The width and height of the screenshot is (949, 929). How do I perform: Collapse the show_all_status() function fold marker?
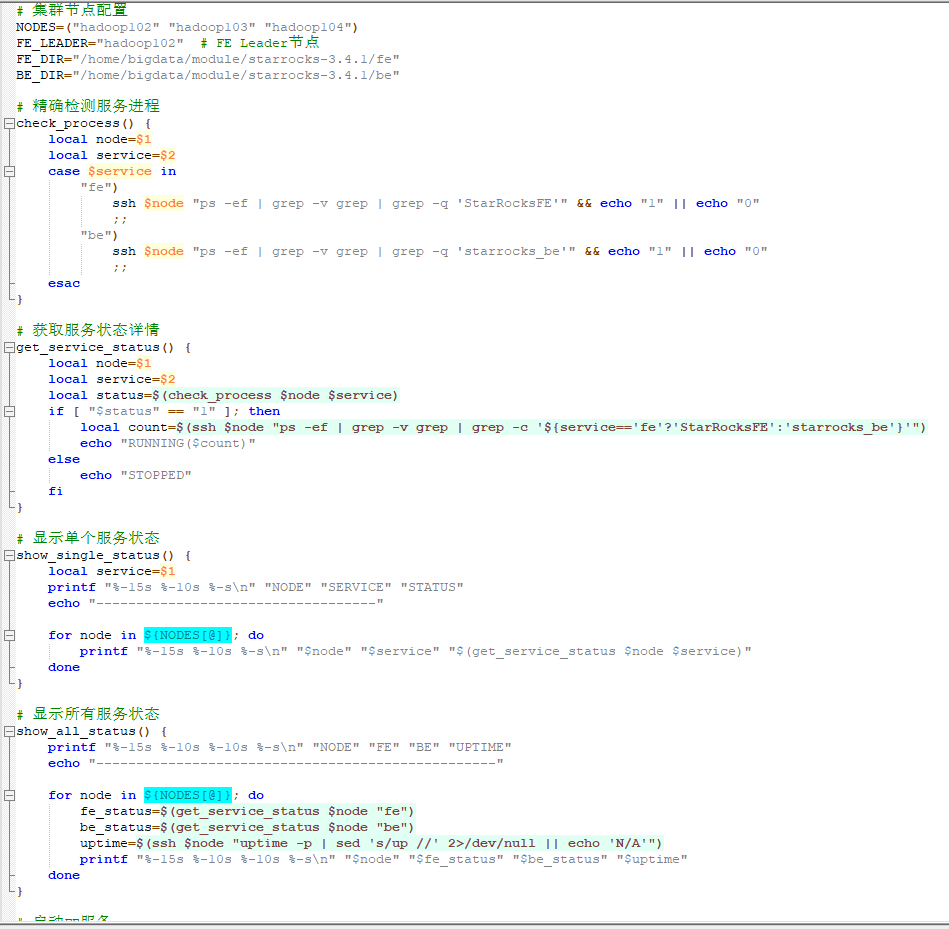(9, 732)
